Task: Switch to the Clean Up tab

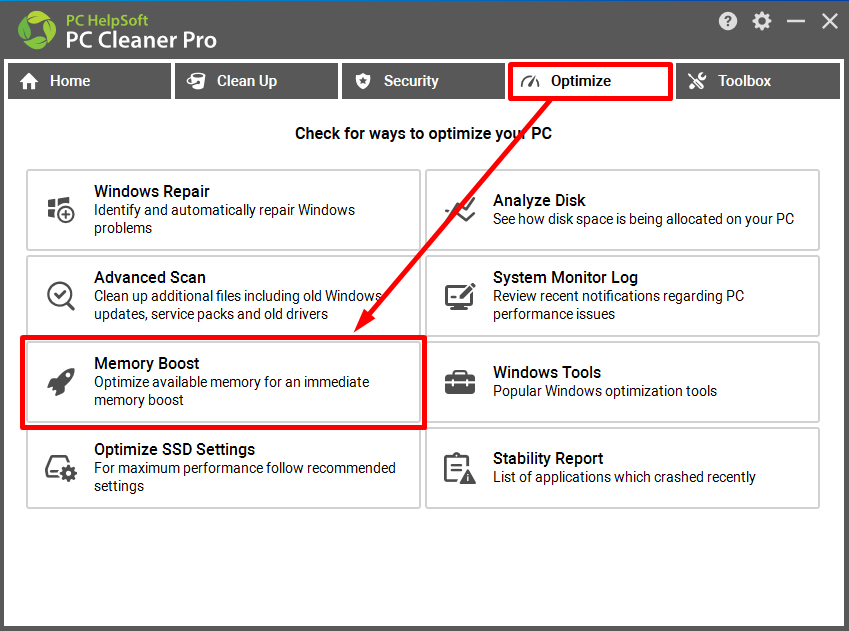Action: click(x=256, y=81)
